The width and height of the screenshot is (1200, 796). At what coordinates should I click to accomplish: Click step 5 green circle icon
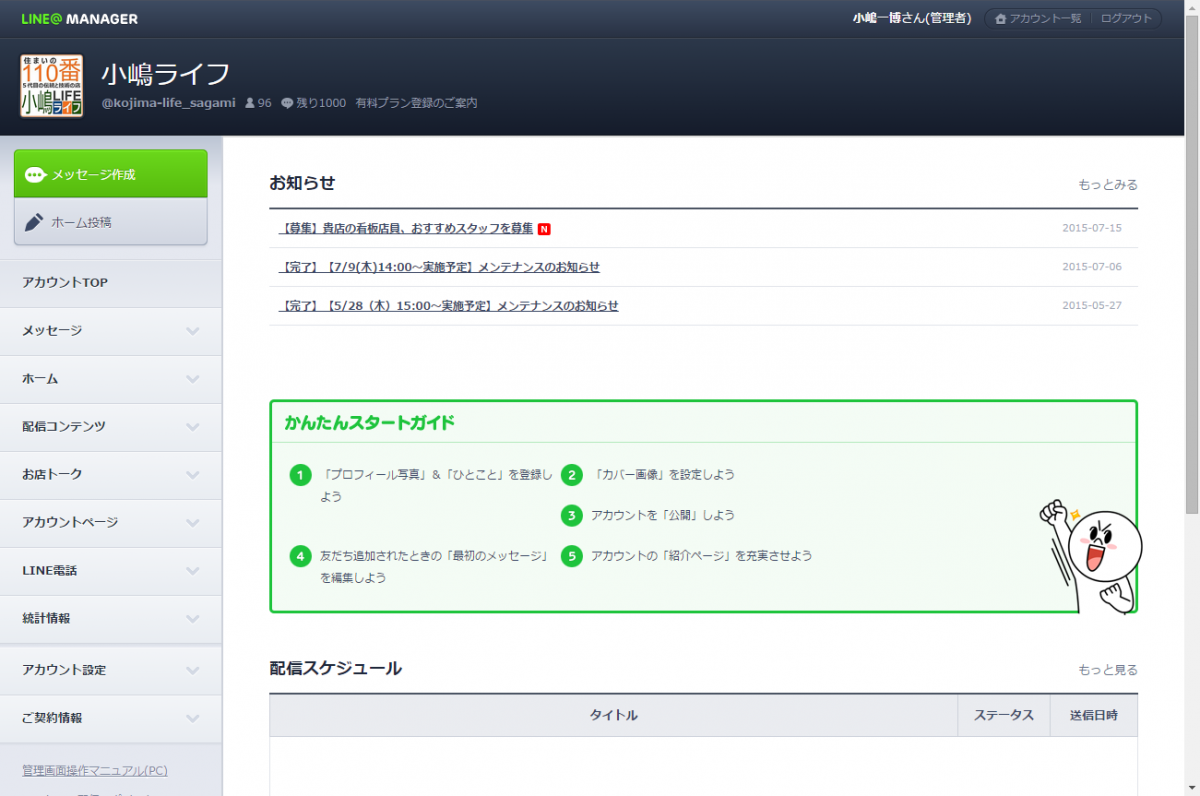coord(571,555)
